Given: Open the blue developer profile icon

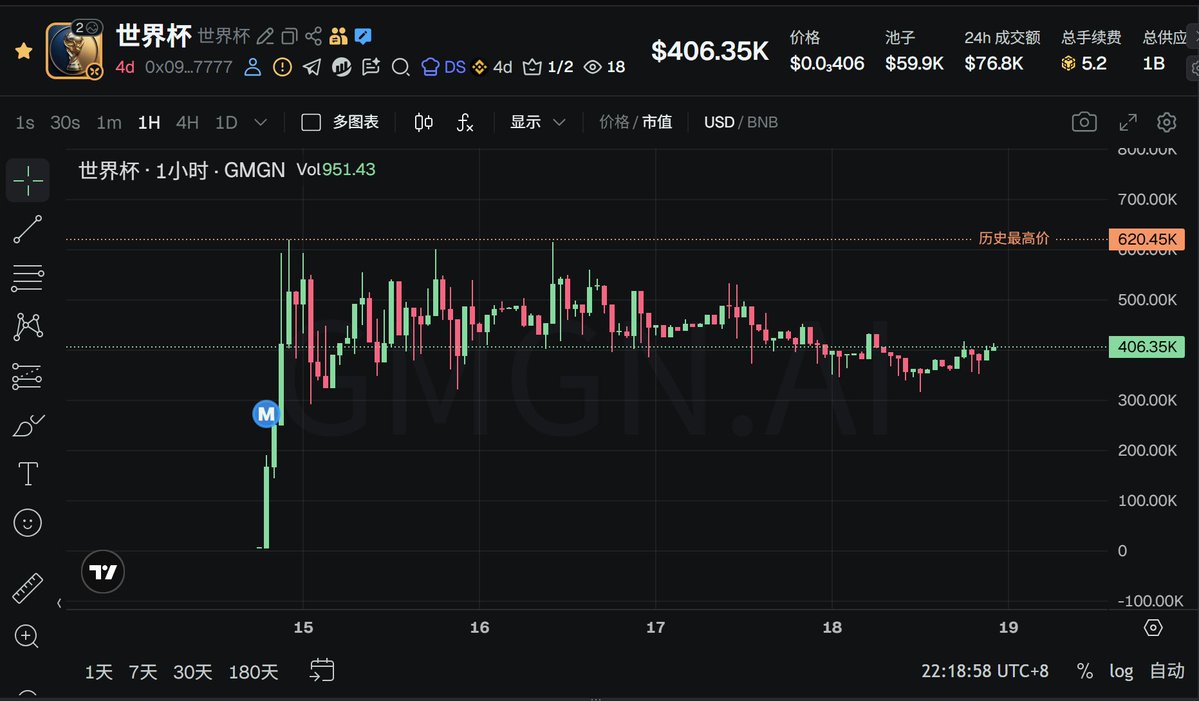Looking at the screenshot, I should [252, 67].
